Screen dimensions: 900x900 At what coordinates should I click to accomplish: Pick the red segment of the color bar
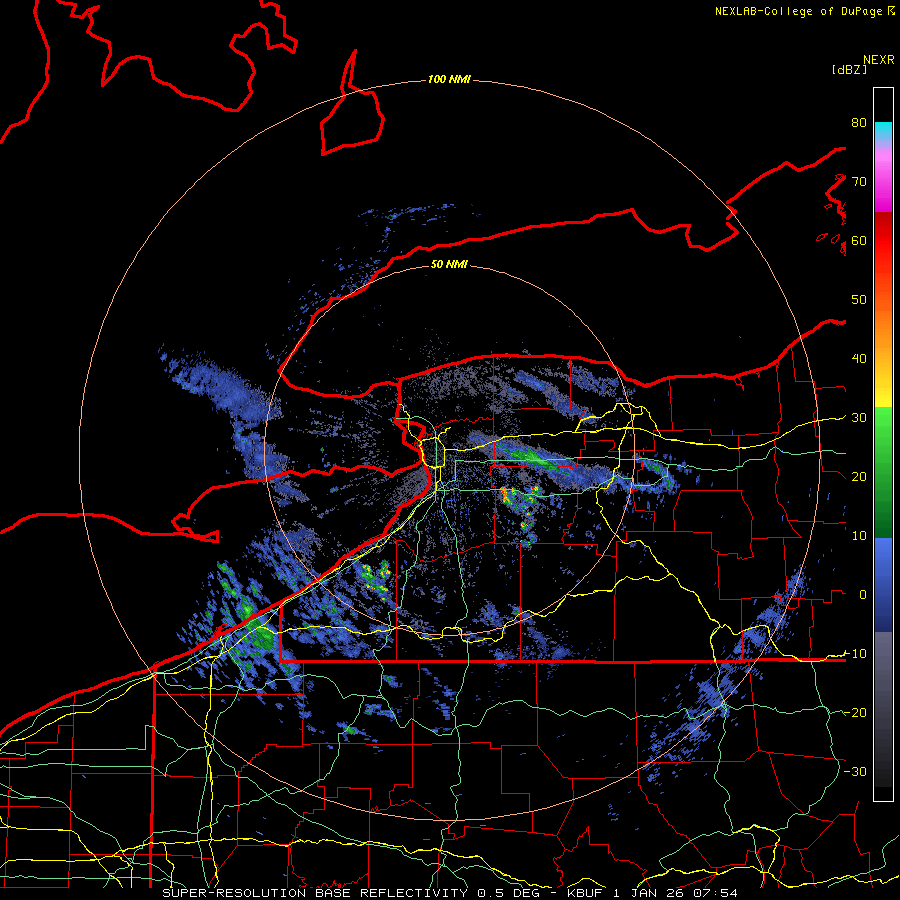883,241
